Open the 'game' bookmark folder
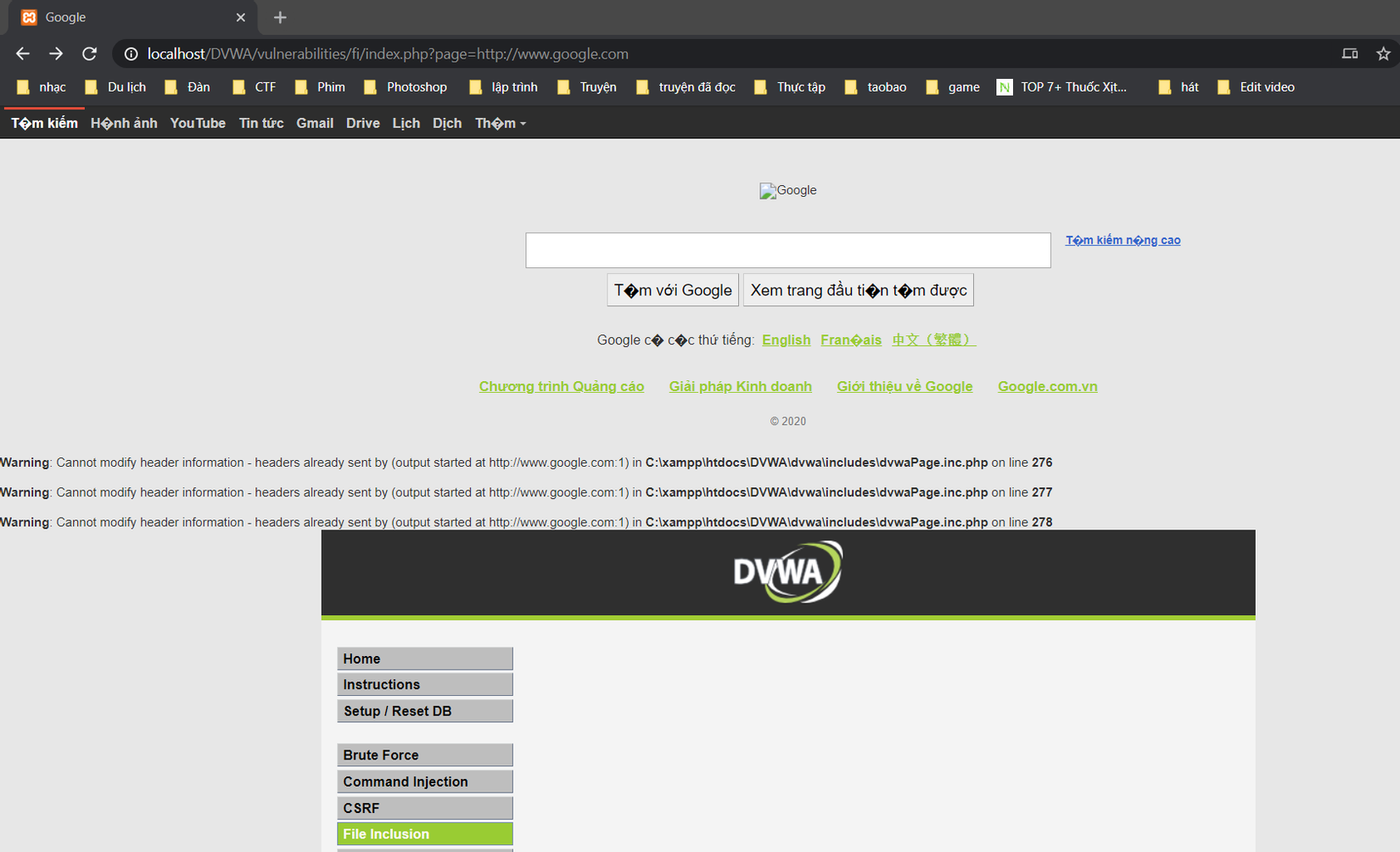 coord(953,87)
